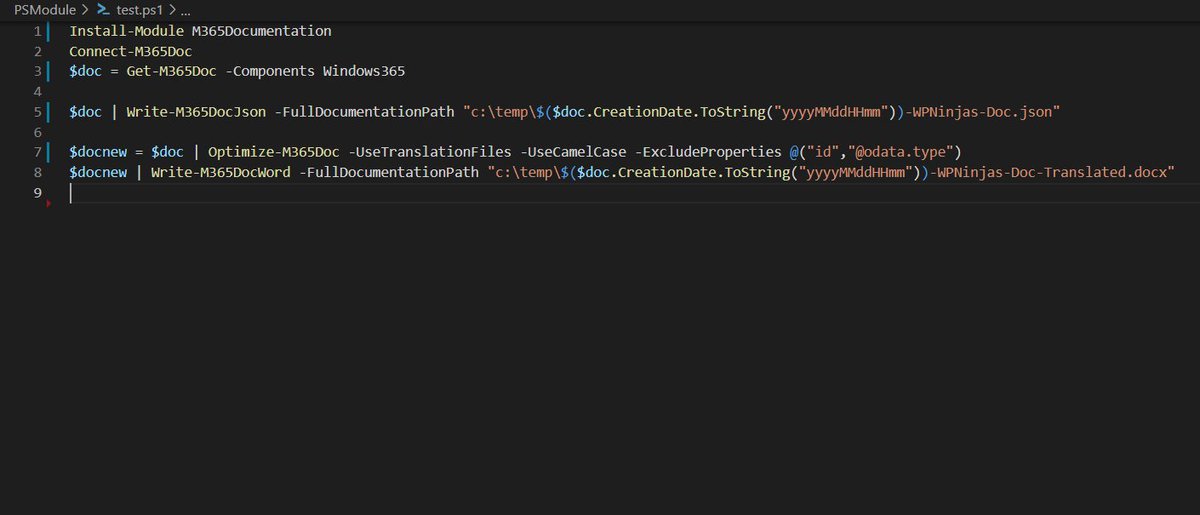Click -FullDocumentationPath on line 5
Viewport: 1200px width, 515px height.
click(x=364, y=112)
